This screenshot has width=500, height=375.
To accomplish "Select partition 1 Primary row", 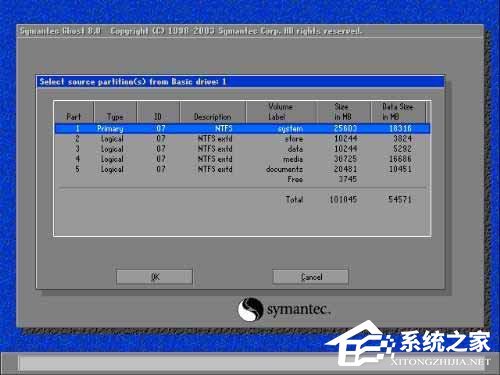I will [x=242, y=129].
